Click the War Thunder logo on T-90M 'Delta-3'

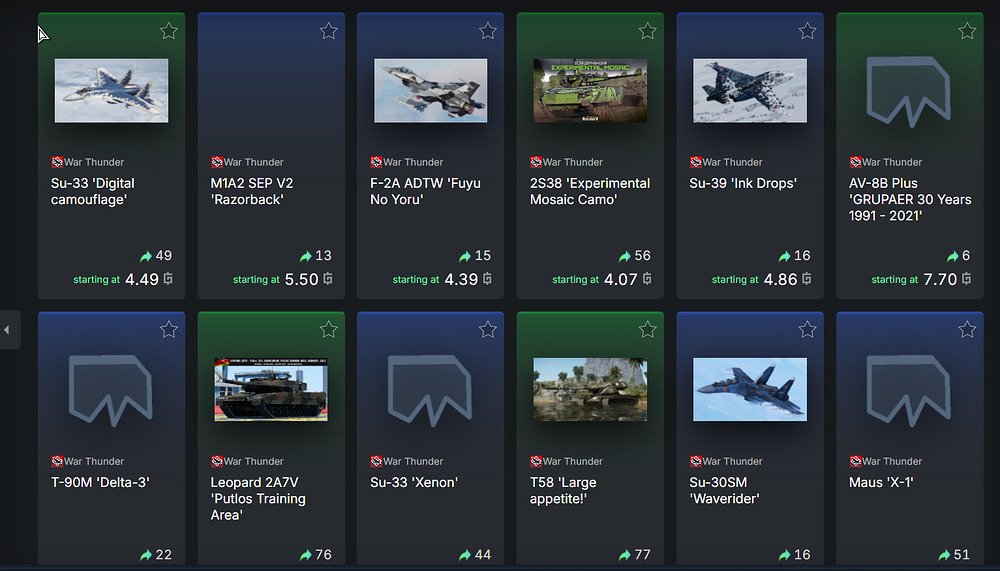pos(57,461)
